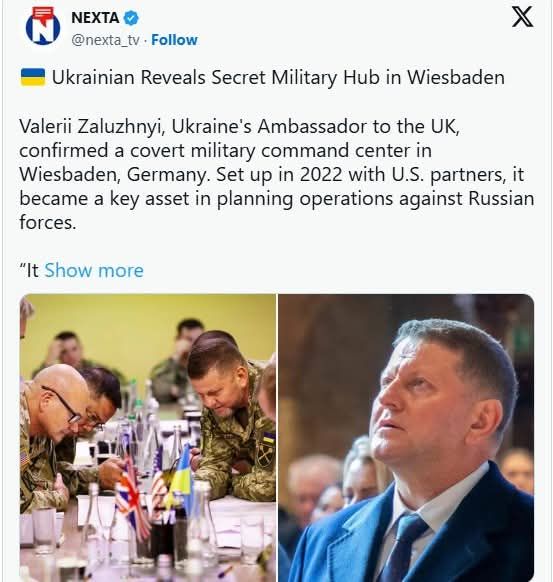
Task: Open the @nexta_tv handle link
Action: click(105, 40)
